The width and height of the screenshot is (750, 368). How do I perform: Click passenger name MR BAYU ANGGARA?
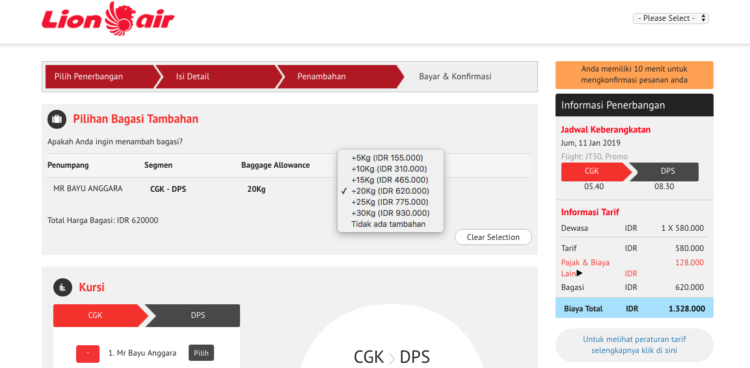pyautogui.click(x=88, y=189)
